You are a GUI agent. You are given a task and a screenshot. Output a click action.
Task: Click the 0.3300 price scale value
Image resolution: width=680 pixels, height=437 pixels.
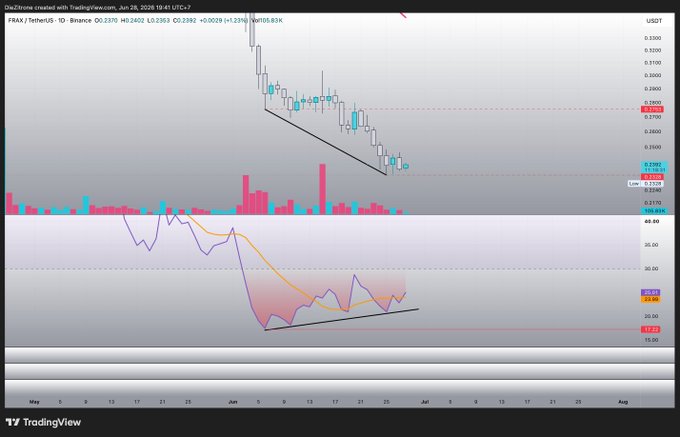point(652,38)
